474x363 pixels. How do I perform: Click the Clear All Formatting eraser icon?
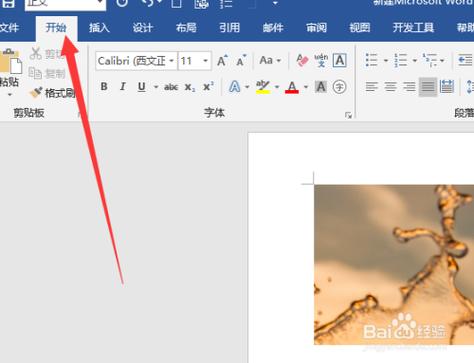(302, 61)
